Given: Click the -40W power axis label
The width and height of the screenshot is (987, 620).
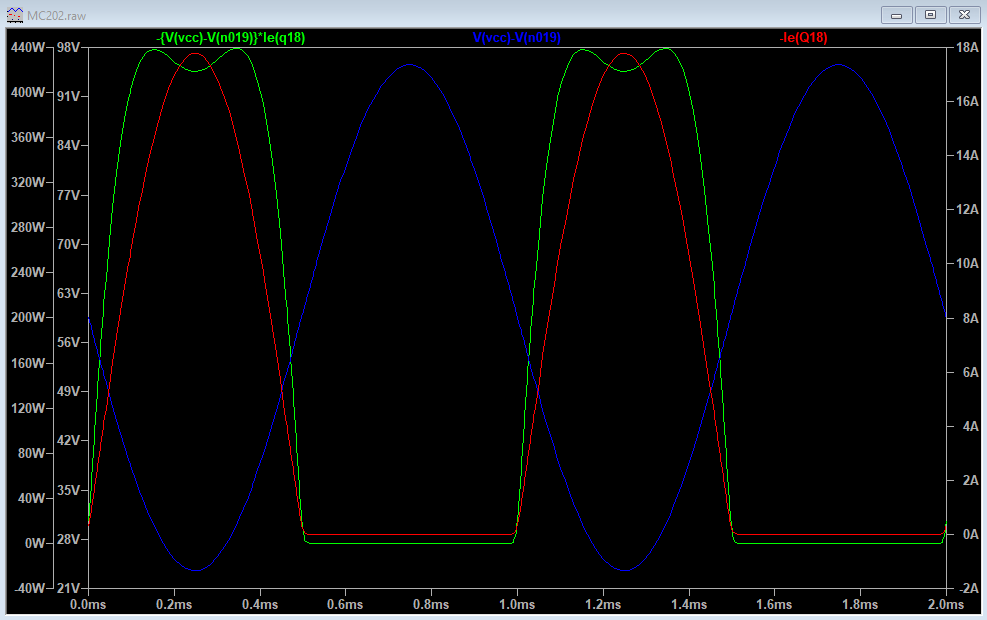Looking at the screenshot, I should point(28,589).
